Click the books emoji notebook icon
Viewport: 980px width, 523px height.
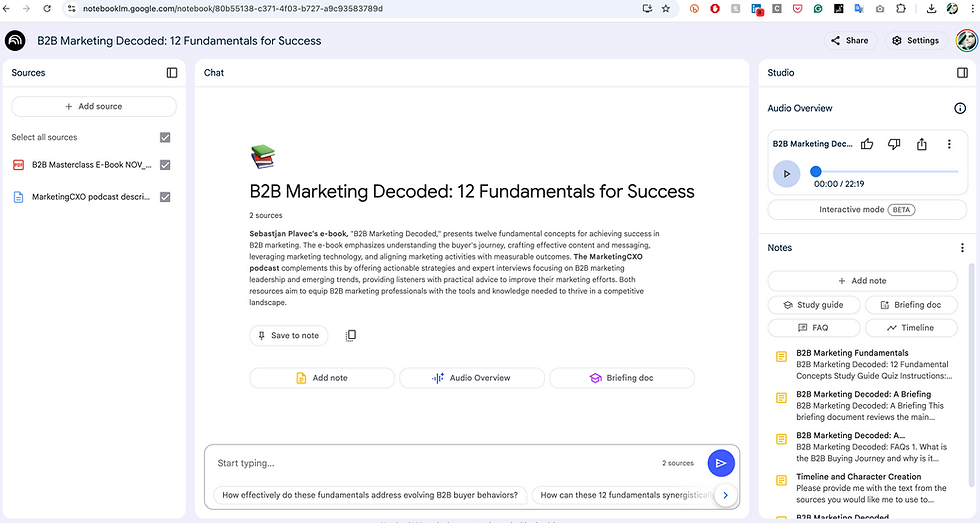262,157
